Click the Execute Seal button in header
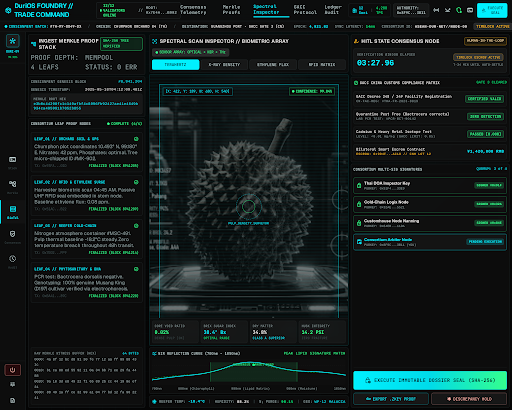512x410 pixels. click(x=492, y=10)
